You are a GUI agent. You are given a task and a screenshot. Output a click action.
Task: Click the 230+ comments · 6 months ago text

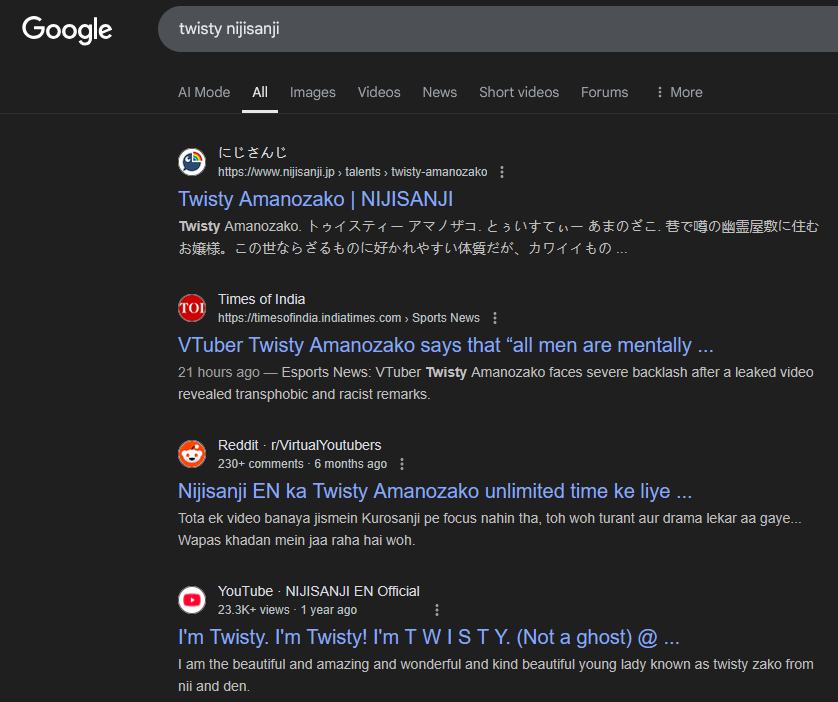pos(302,464)
